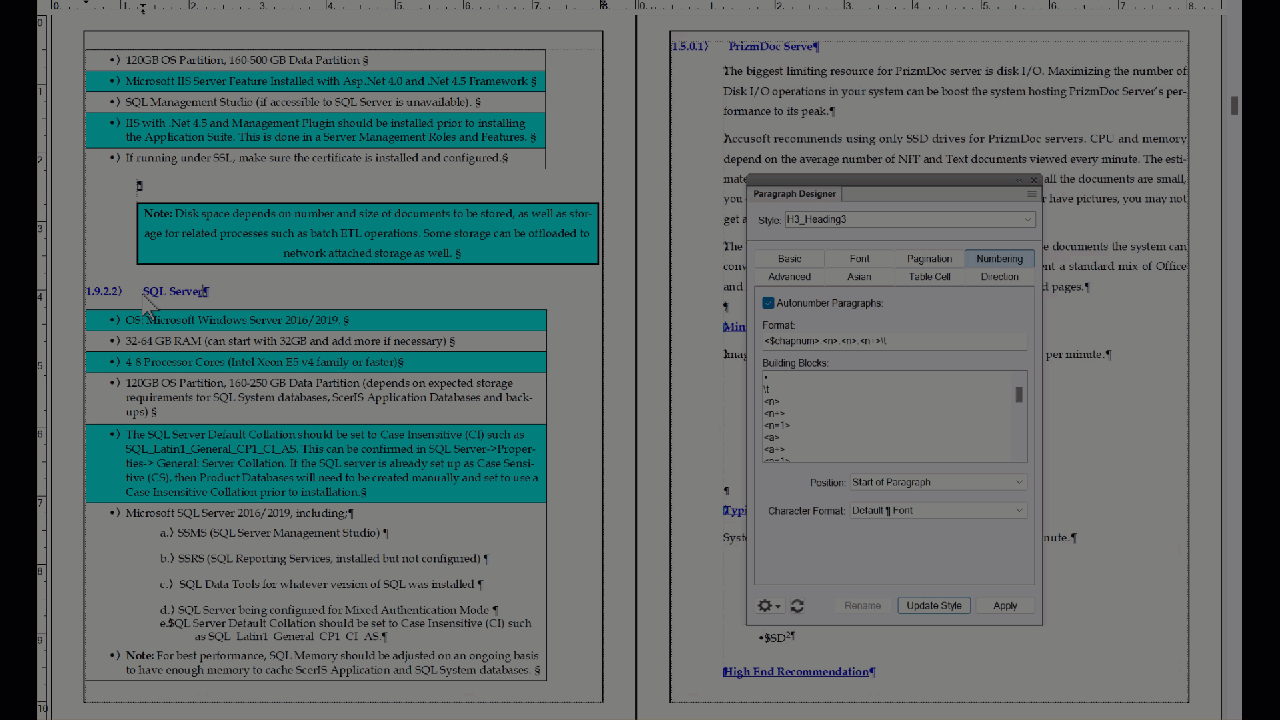
Task: Click the SQL Server heading in left page
Action: click(x=175, y=291)
